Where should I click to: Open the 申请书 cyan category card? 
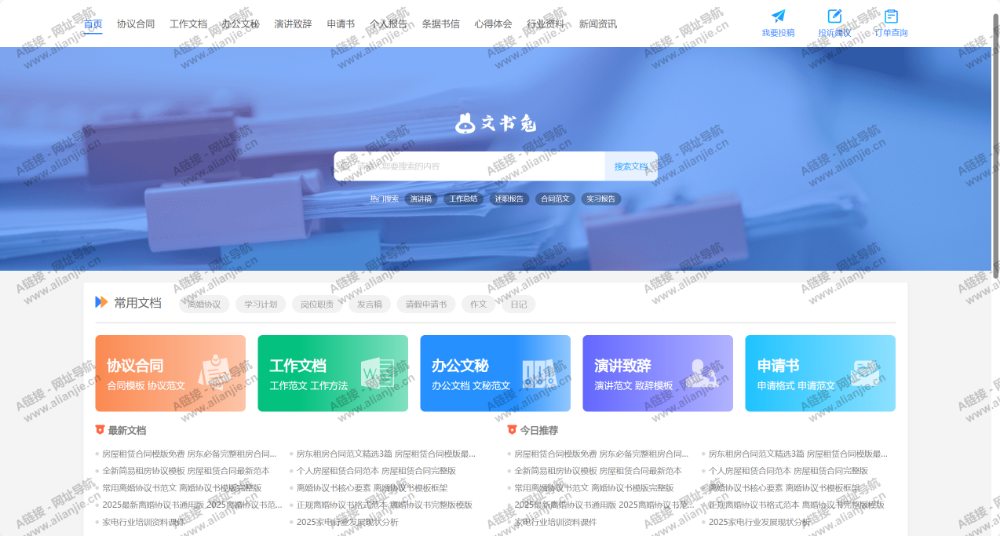click(820, 373)
